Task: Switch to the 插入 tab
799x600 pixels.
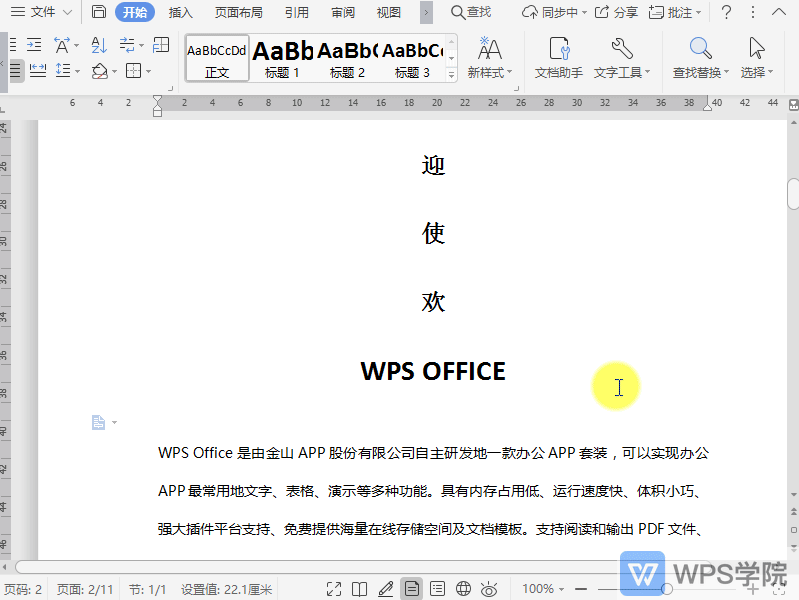Action: pyautogui.click(x=181, y=12)
